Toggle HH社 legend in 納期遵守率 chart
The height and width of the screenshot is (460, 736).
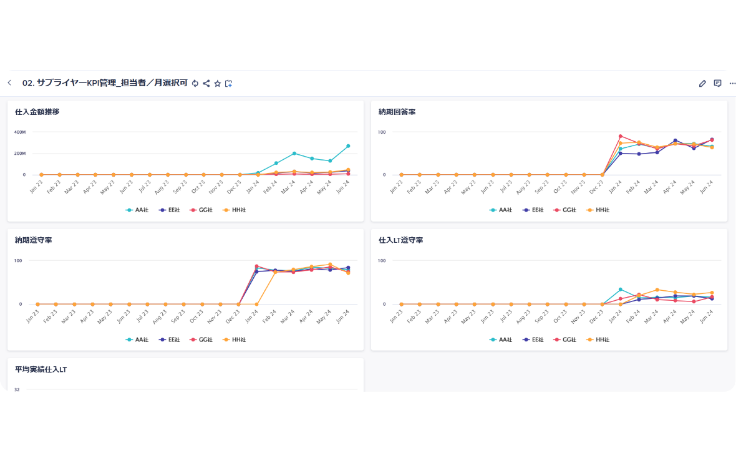click(x=234, y=339)
